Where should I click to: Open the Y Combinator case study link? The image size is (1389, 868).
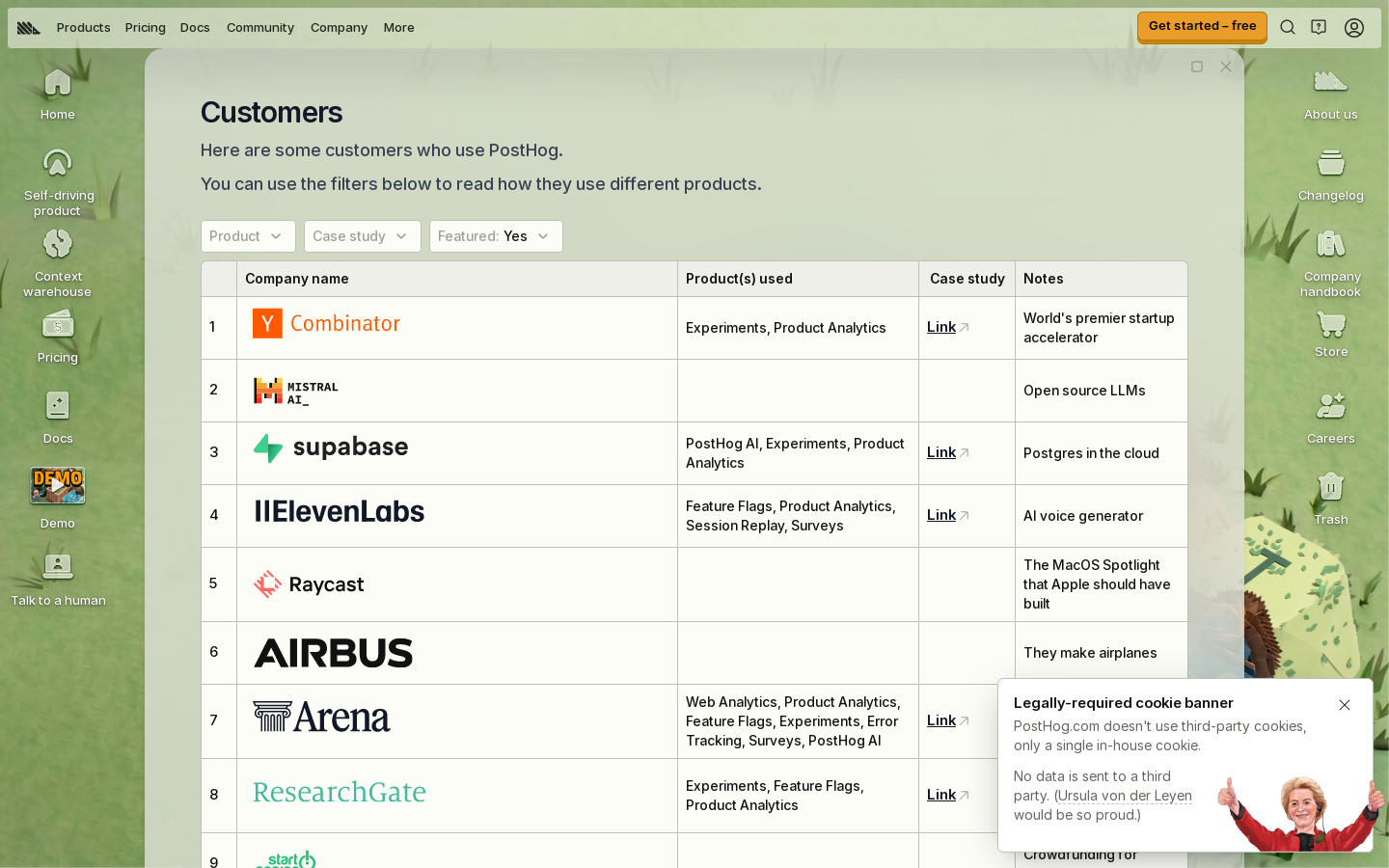(948, 327)
